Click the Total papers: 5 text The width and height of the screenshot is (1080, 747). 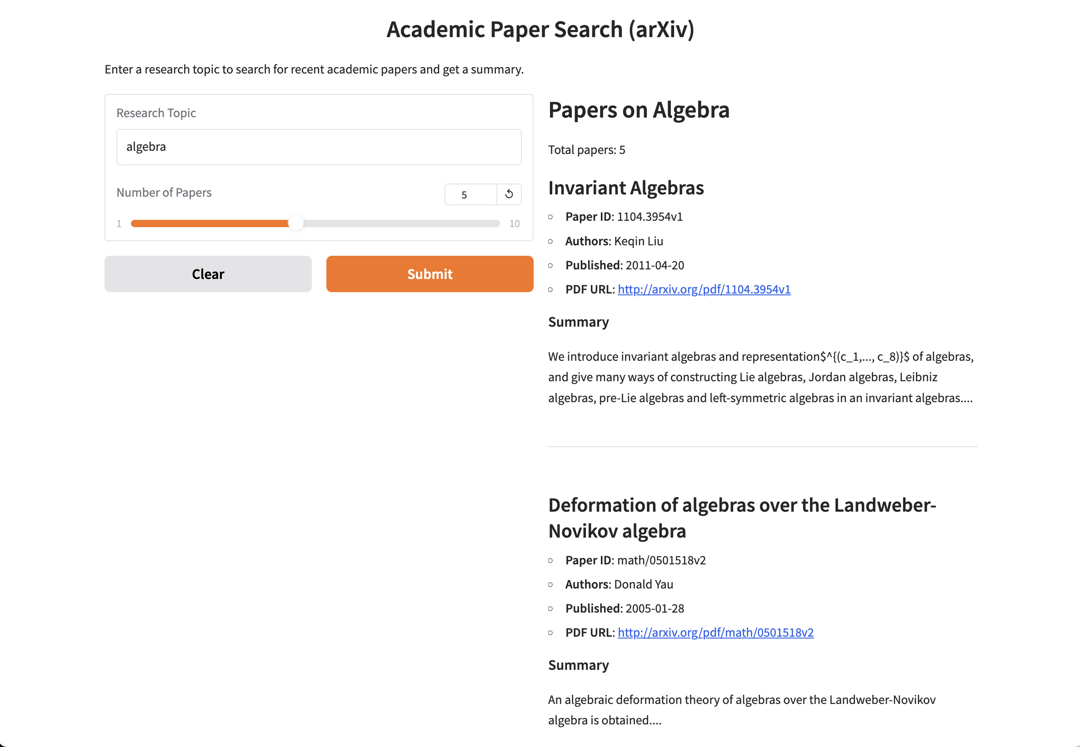(587, 149)
